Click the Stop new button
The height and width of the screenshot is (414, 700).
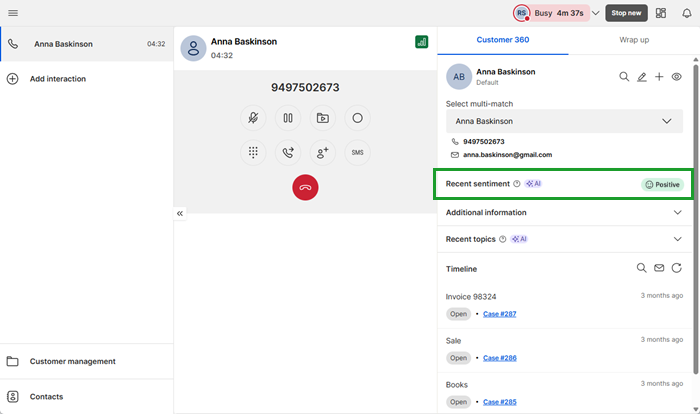click(625, 13)
